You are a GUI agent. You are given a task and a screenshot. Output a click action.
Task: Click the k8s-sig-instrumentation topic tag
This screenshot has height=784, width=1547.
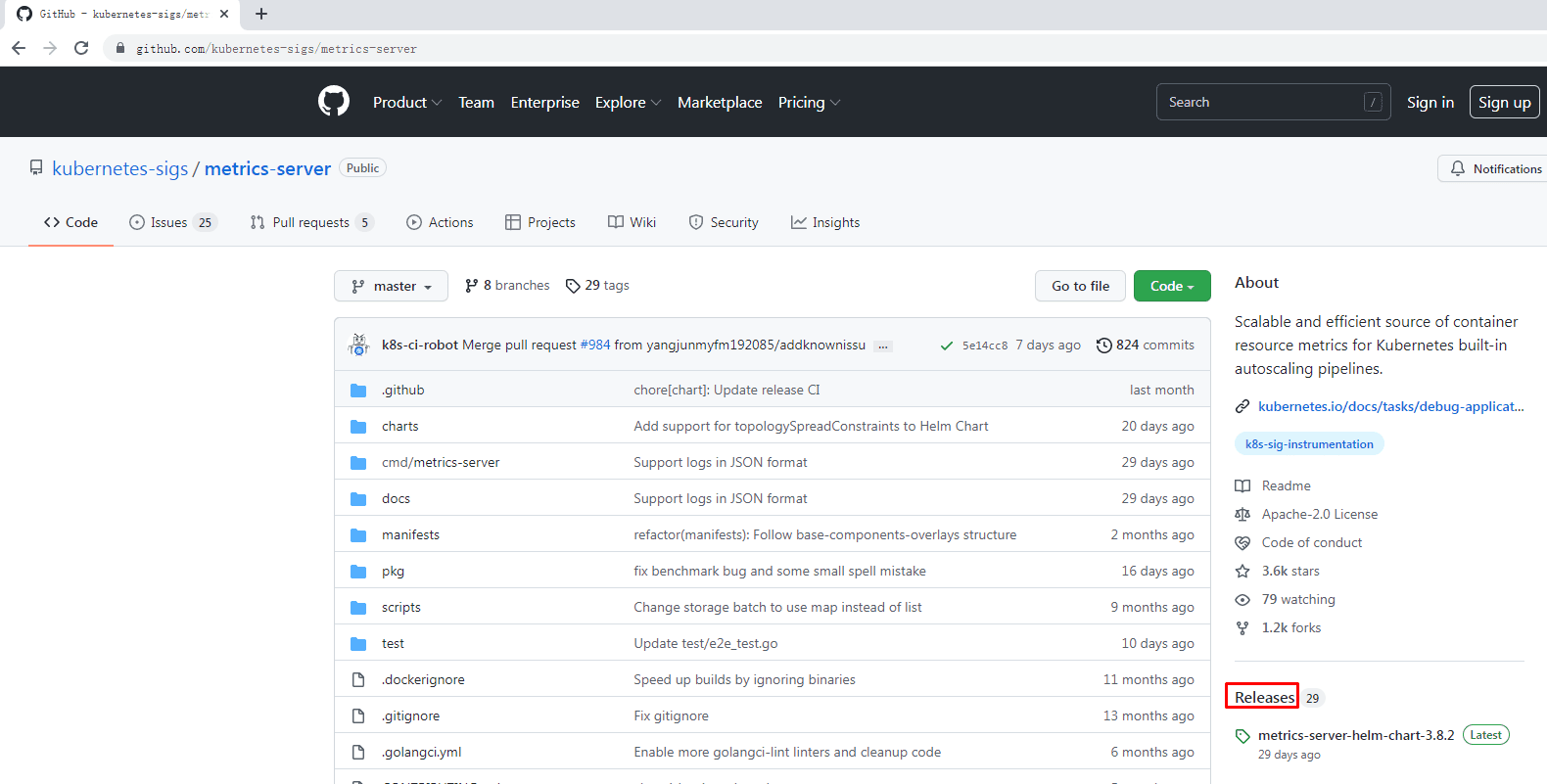(1309, 444)
